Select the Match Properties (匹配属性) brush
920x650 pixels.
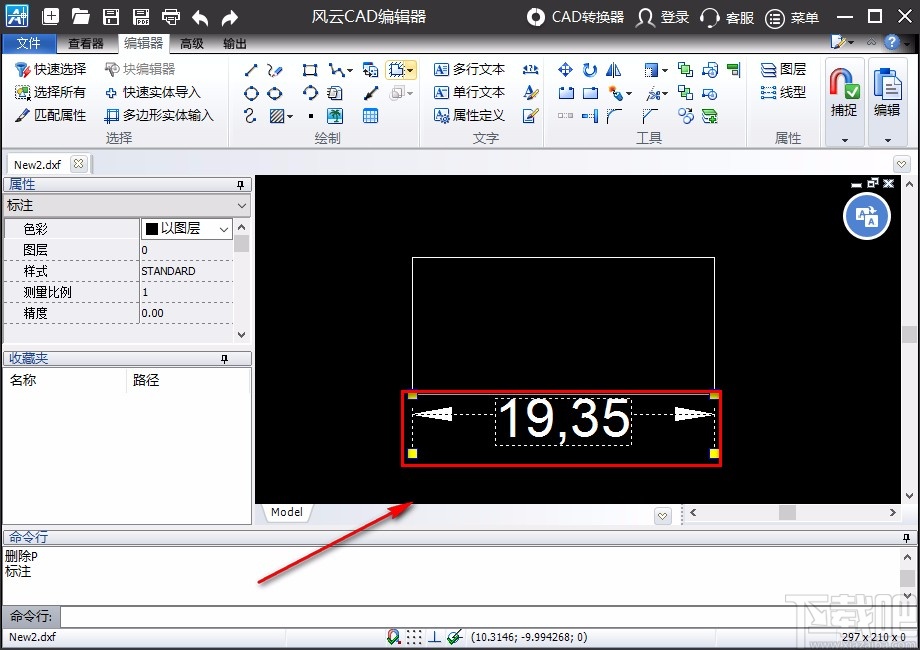pos(50,115)
